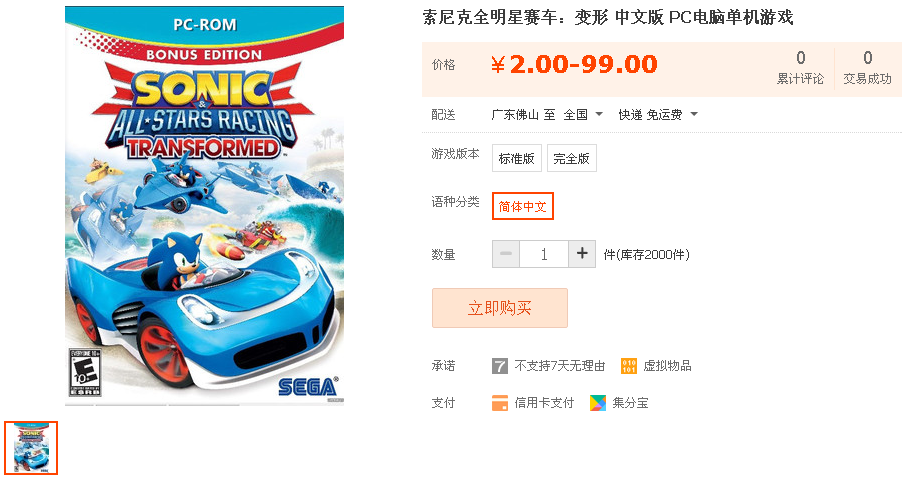Select the small product thumbnail
This screenshot has width=909, height=480.
click(x=31, y=448)
